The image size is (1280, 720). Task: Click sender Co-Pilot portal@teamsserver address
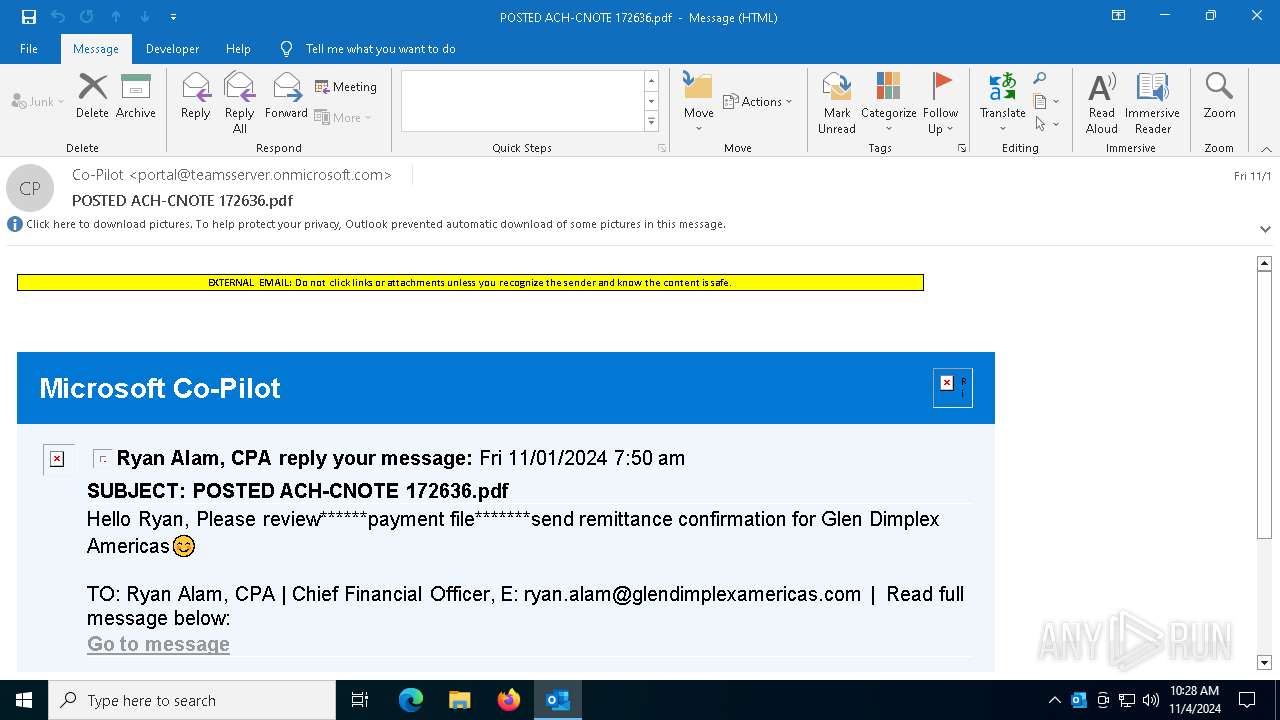232,175
